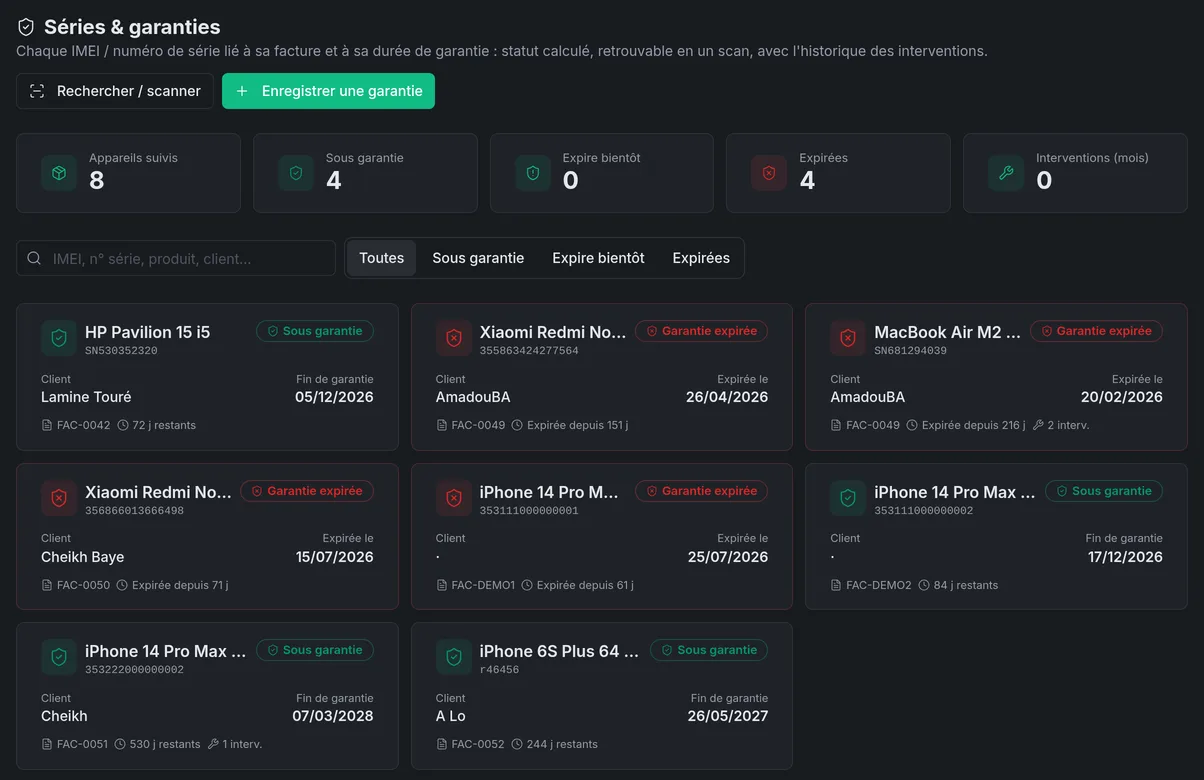Click the Garantie expirée badge on iPhone 14 Pro

pos(701,491)
